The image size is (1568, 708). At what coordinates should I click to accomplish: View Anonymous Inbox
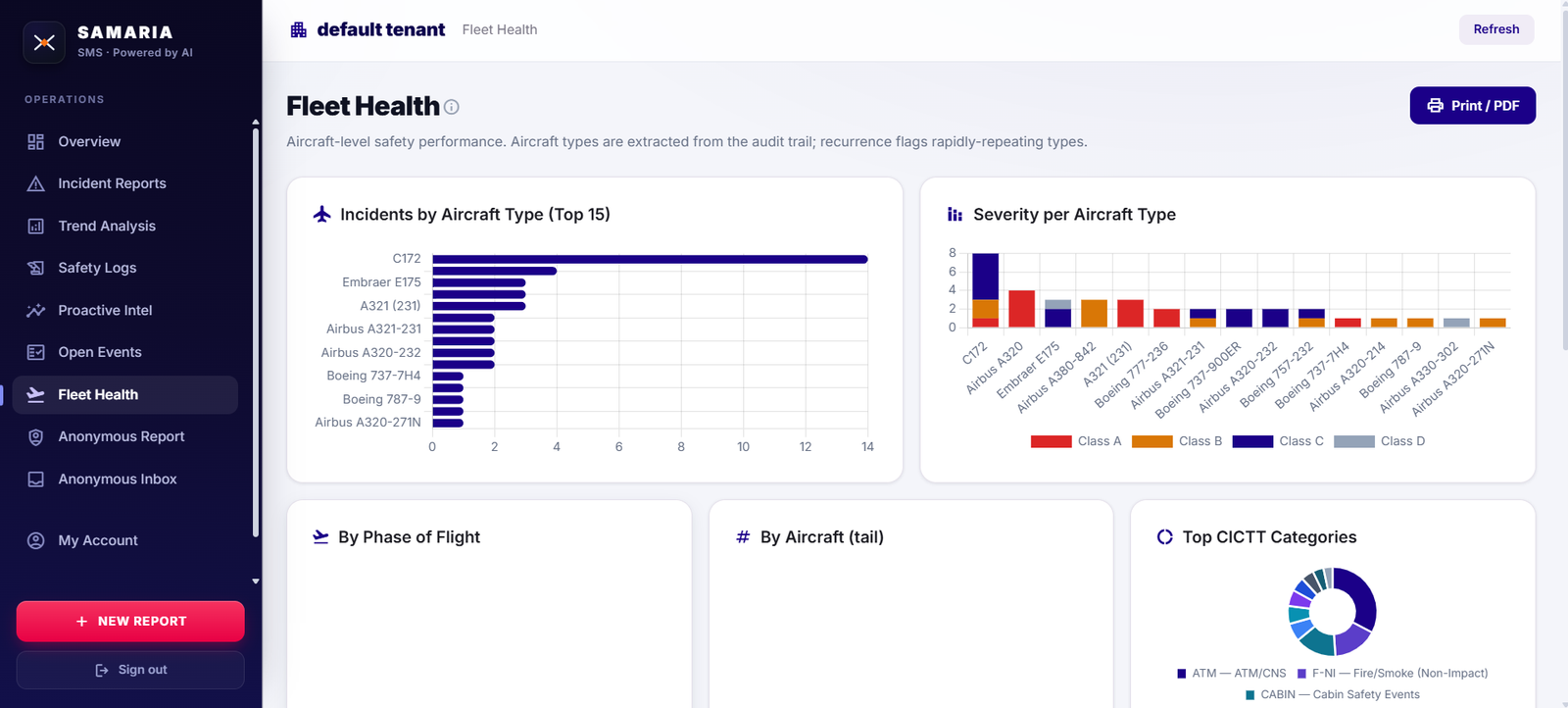pyautogui.click(x=125, y=479)
